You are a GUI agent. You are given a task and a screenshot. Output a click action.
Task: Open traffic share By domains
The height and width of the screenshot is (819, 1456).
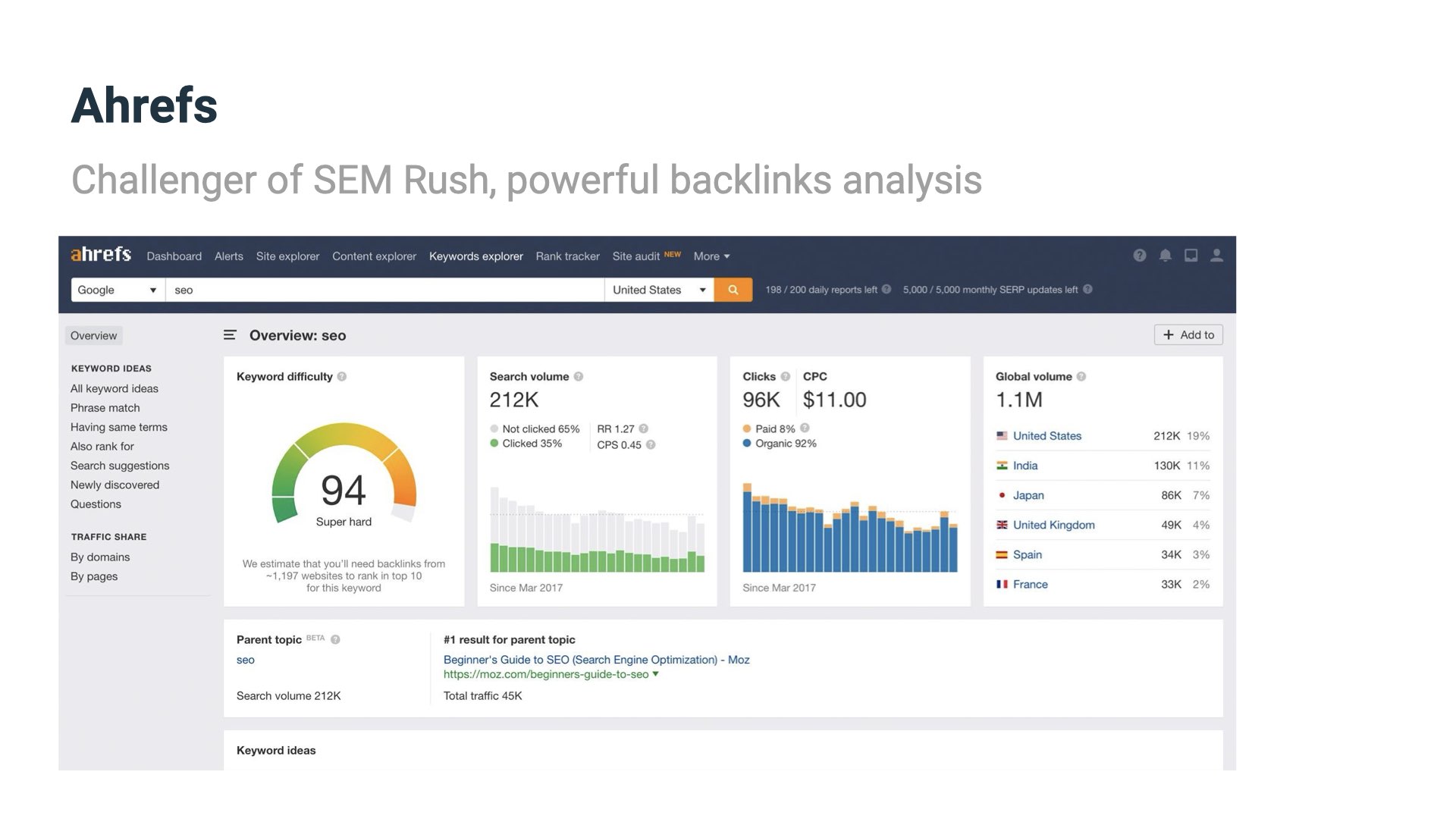100,557
